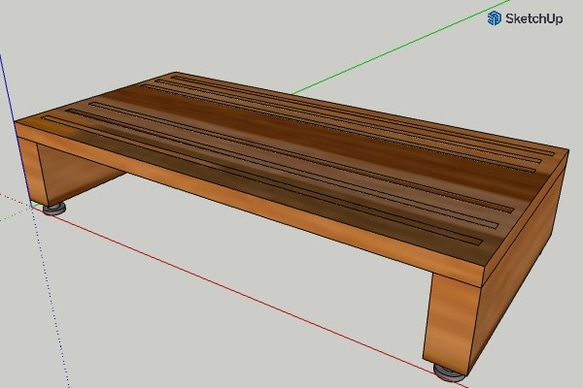The width and height of the screenshot is (583, 388).
Task: Click the dotted blue axis line
Action: pos(50,297)
